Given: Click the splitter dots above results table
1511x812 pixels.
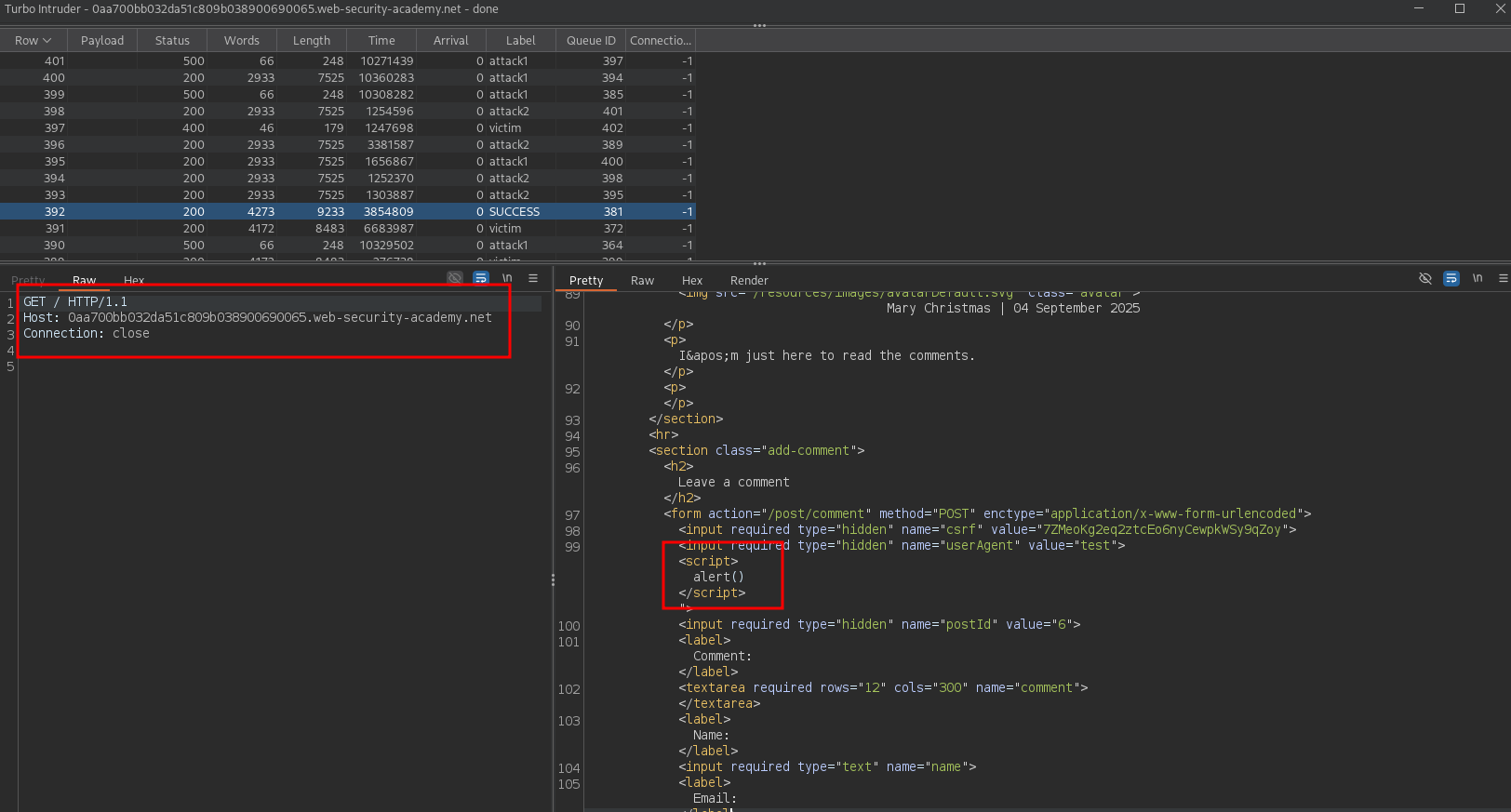Looking at the screenshot, I should tap(759, 25).
